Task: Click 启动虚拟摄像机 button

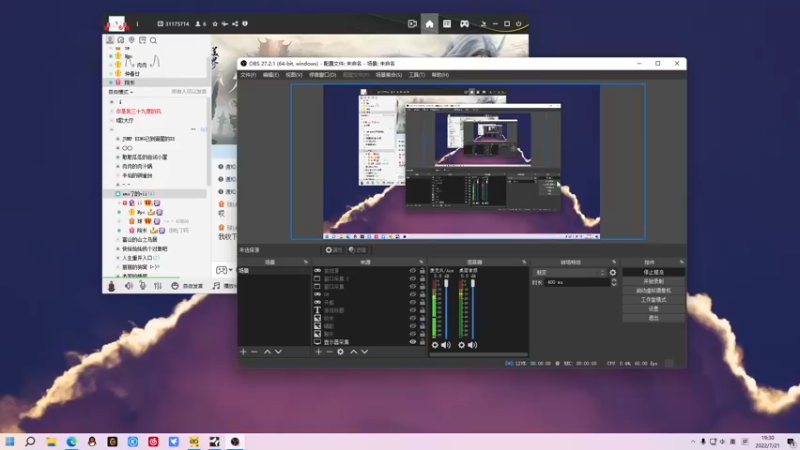Action: pos(654,290)
